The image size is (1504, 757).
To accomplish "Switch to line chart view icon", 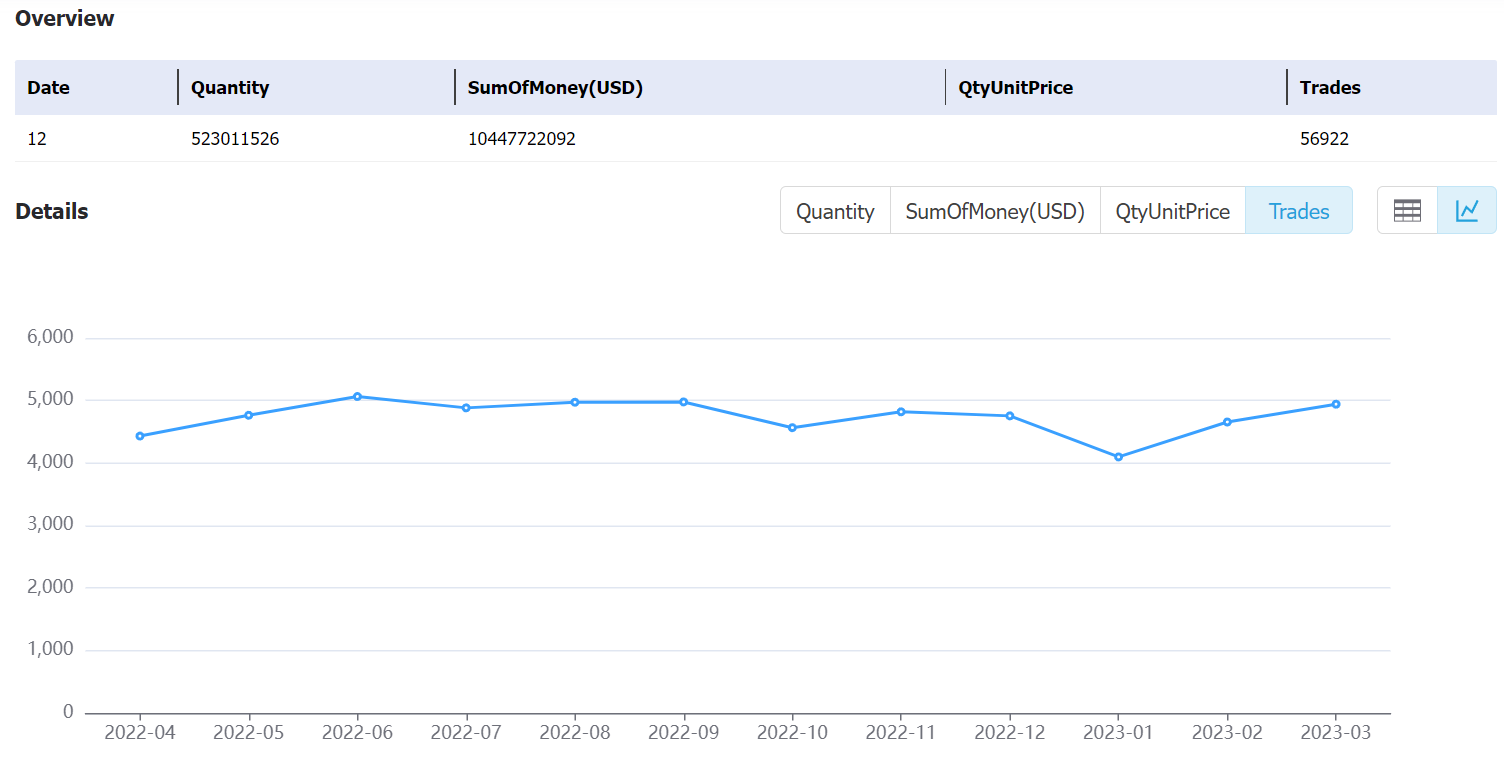I will (1467, 210).
